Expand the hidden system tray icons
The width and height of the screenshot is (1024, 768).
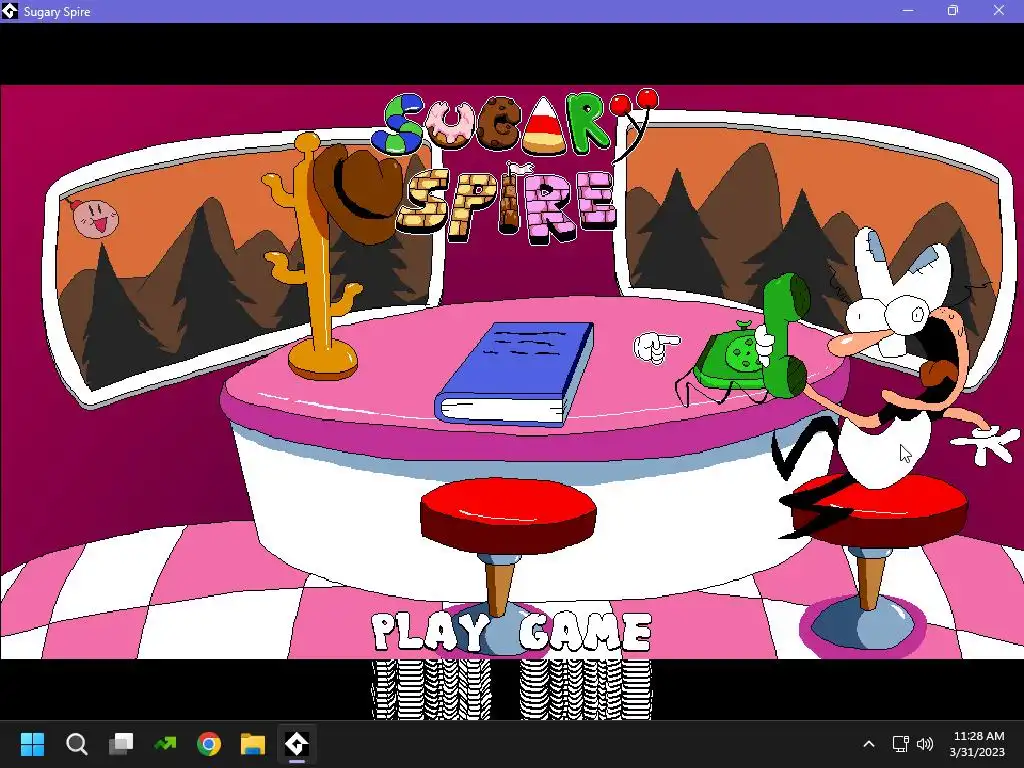point(869,744)
